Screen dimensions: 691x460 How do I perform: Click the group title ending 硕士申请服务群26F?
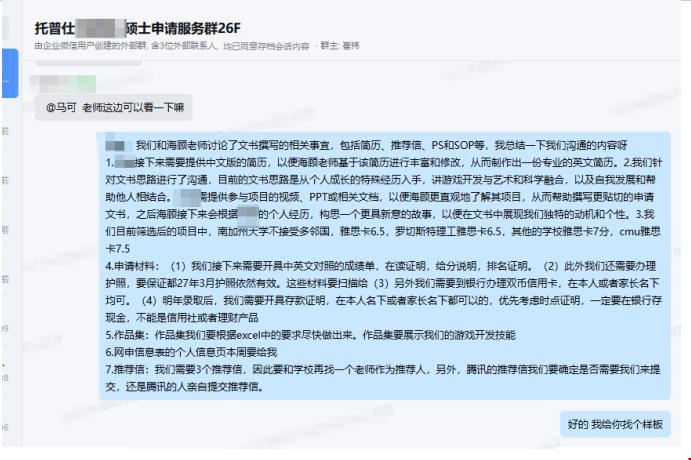pyautogui.click(x=138, y=28)
